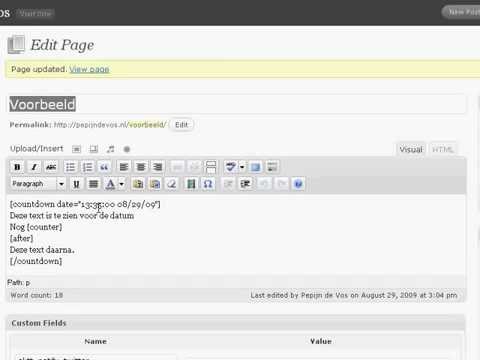Click the countdown date shortcode line
Image resolution: width=480 pixels, height=360 pixels.
point(85,204)
